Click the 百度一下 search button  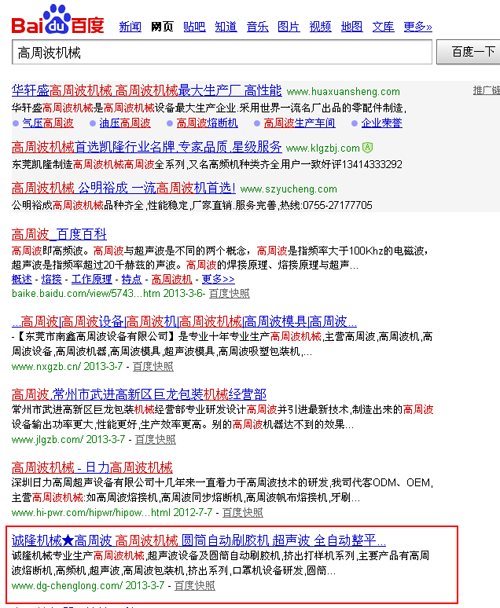click(469, 52)
